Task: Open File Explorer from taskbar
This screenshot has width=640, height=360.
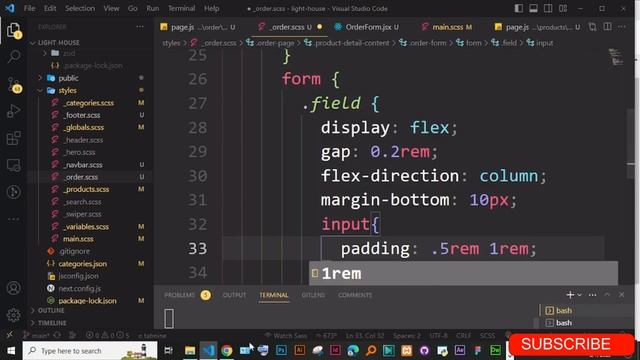Action: coord(190,350)
